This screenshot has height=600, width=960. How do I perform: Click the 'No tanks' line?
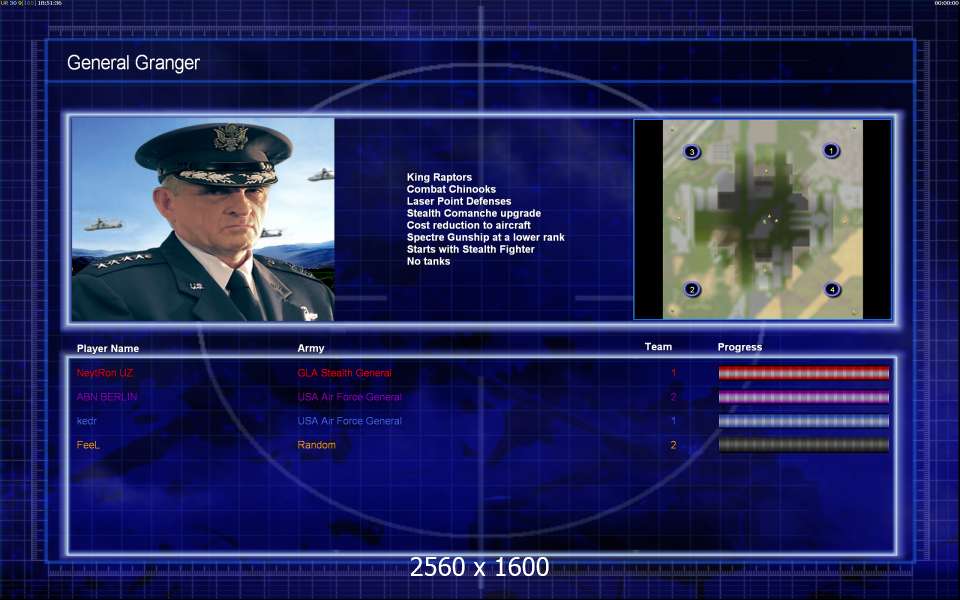pyautogui.click(x=428, y=261)
